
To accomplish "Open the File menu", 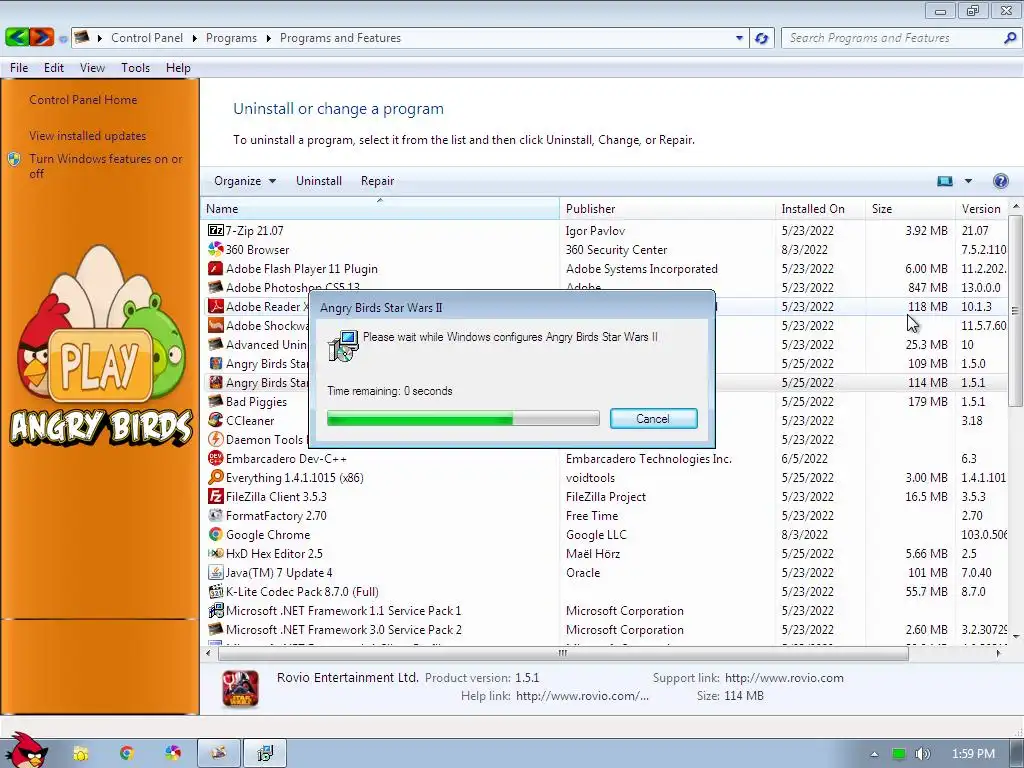I will [19, 68].
